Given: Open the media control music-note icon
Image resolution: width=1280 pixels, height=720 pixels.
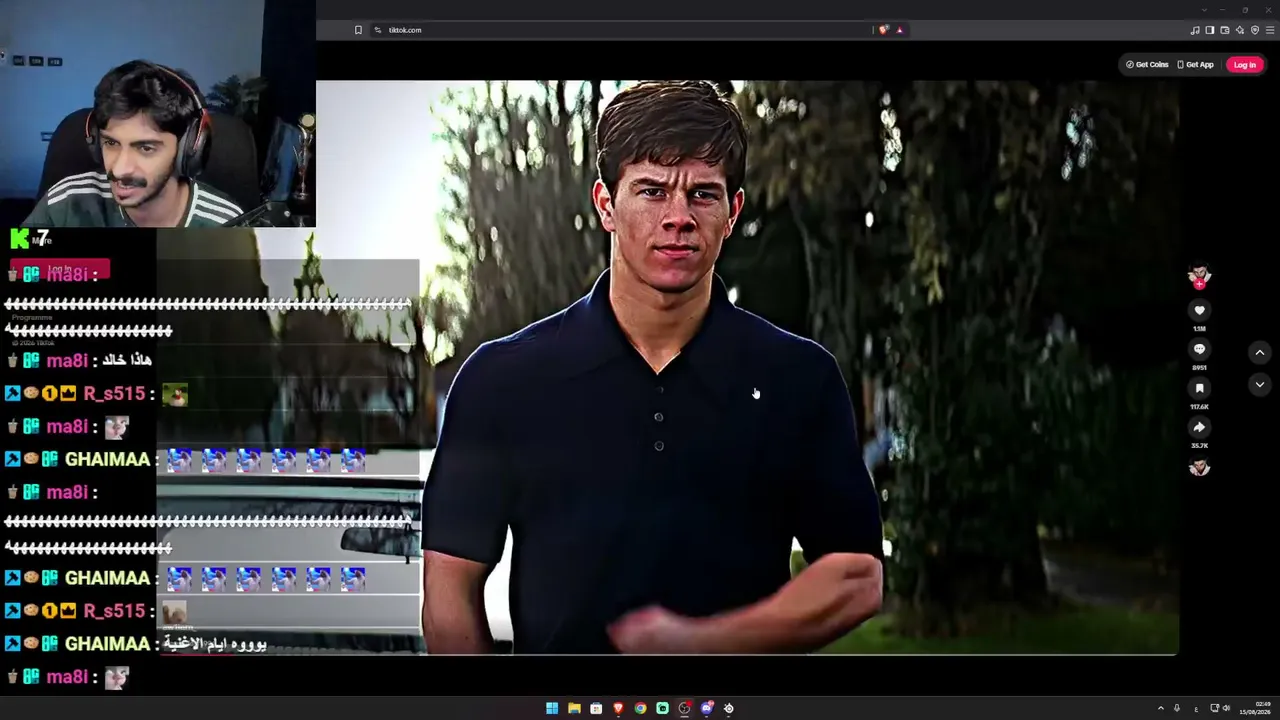Looking at the screenshot, I should point(1195,30).
